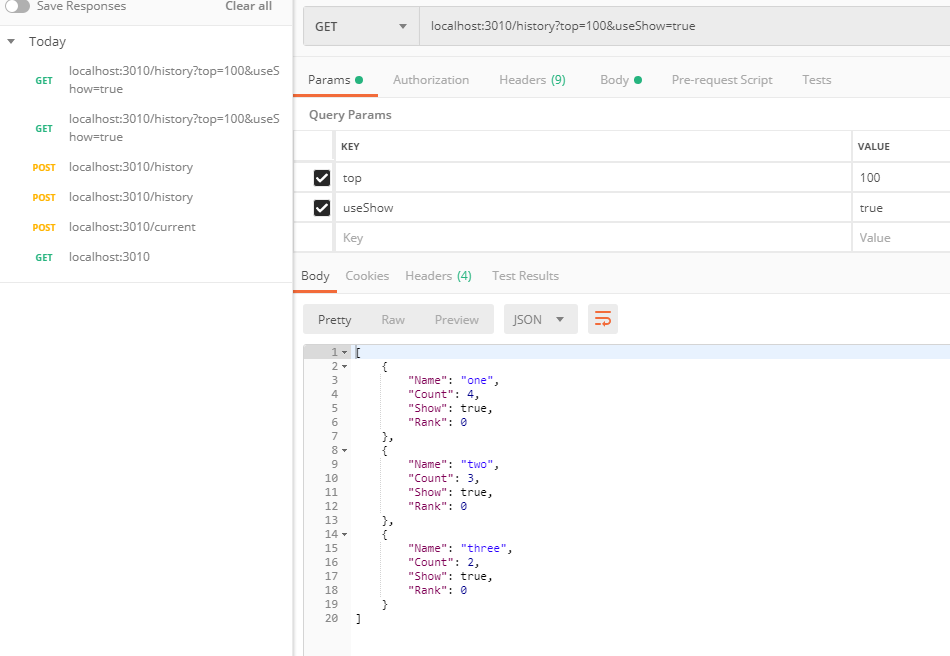
Task: Click the value cell containing true
Action: pos(902,208)
